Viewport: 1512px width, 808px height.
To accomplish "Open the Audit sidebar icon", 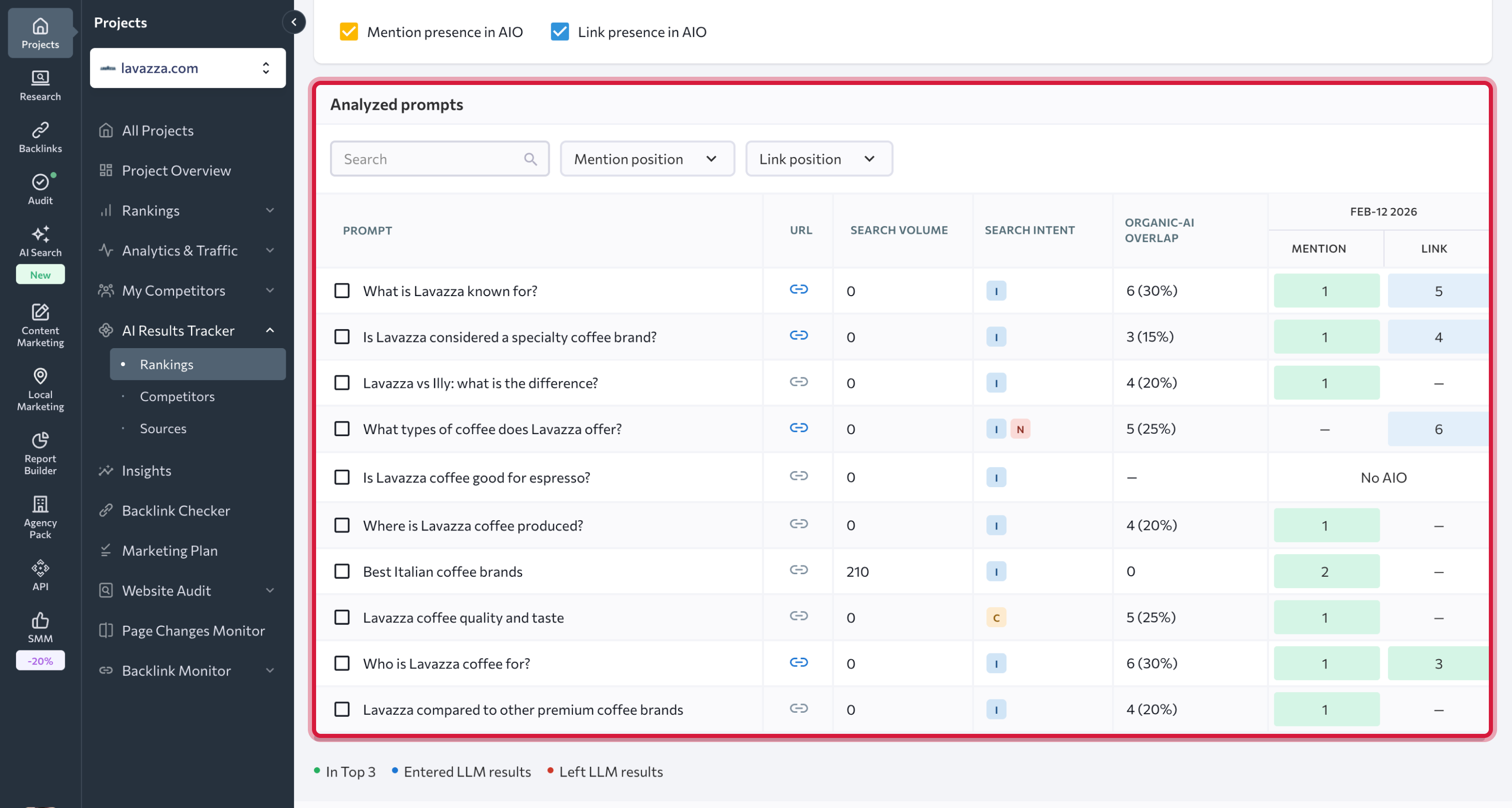I will click(x=40, y=189).
